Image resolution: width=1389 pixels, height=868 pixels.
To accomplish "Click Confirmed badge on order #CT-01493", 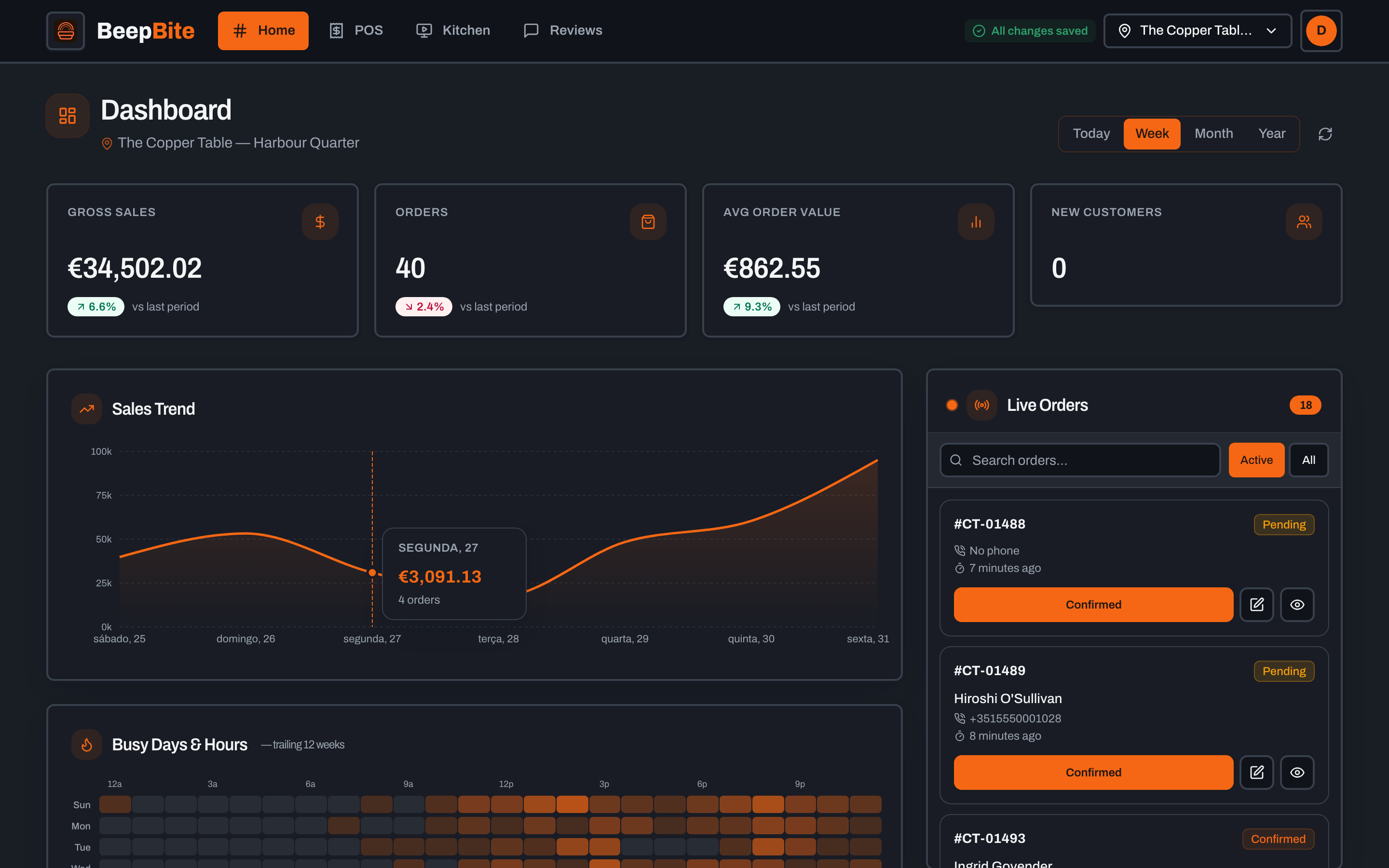I will coord(1278,839).
